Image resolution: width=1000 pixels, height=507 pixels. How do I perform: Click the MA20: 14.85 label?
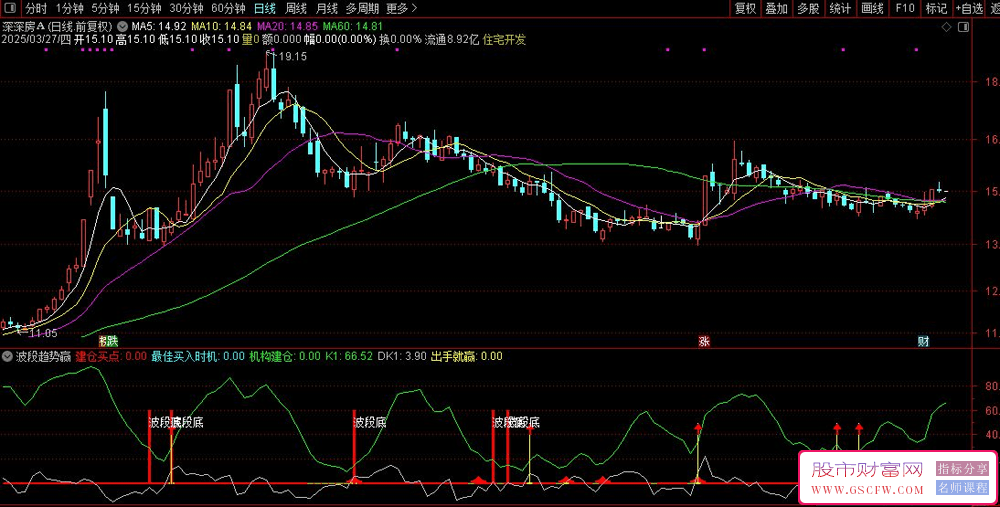coord(287,27)
